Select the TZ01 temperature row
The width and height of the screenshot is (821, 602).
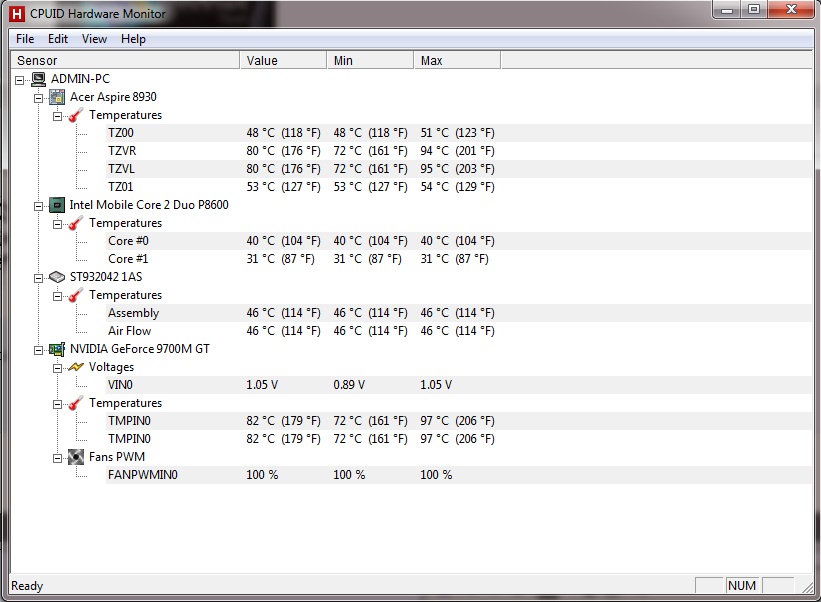tap(459, 187)
